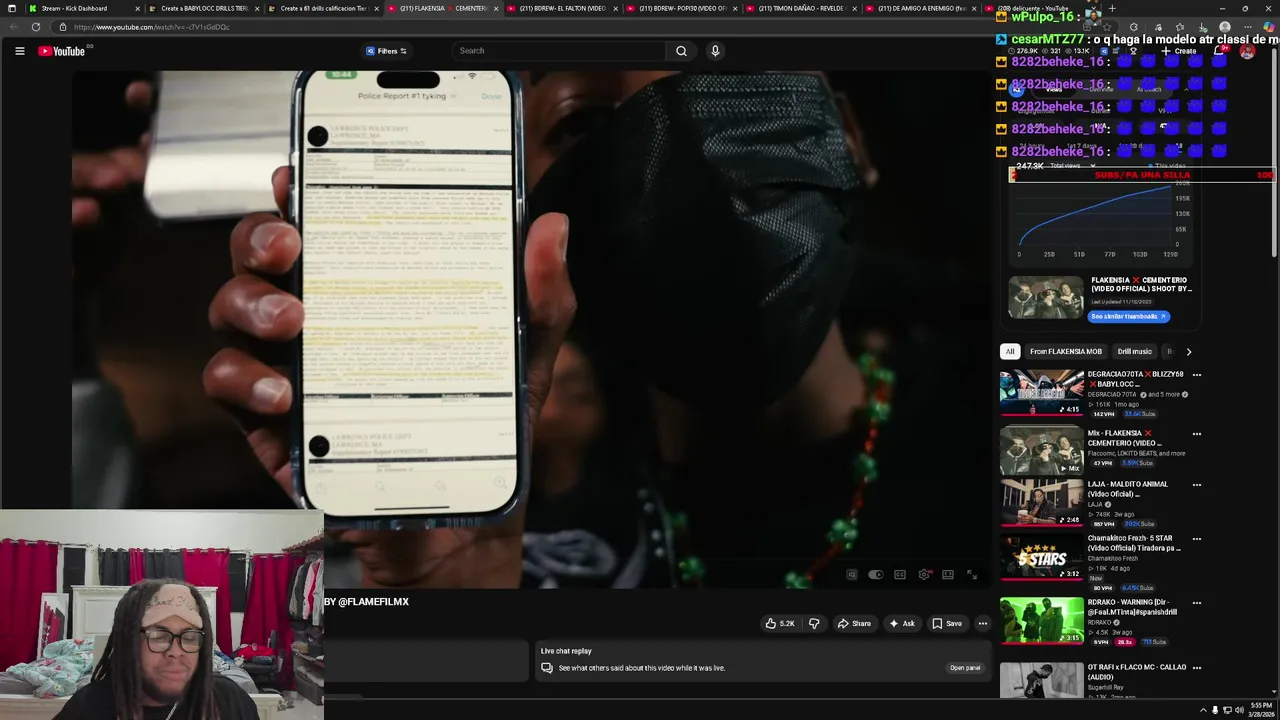Open the account avatar menu
Viewport: 1280px width, 720px height.
pyautogui.click(x=1247, y=51)
